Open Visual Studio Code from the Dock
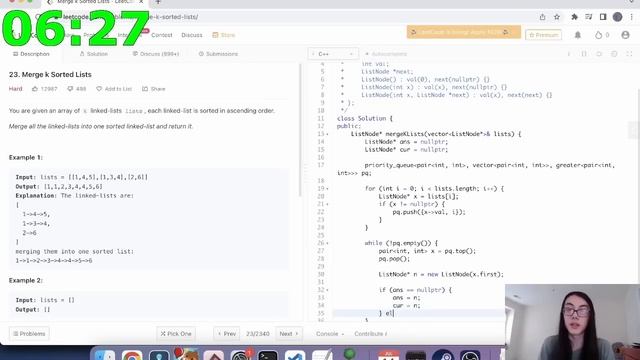The width and height of the screenshot is (640, 360). click(x=295, y=355)
